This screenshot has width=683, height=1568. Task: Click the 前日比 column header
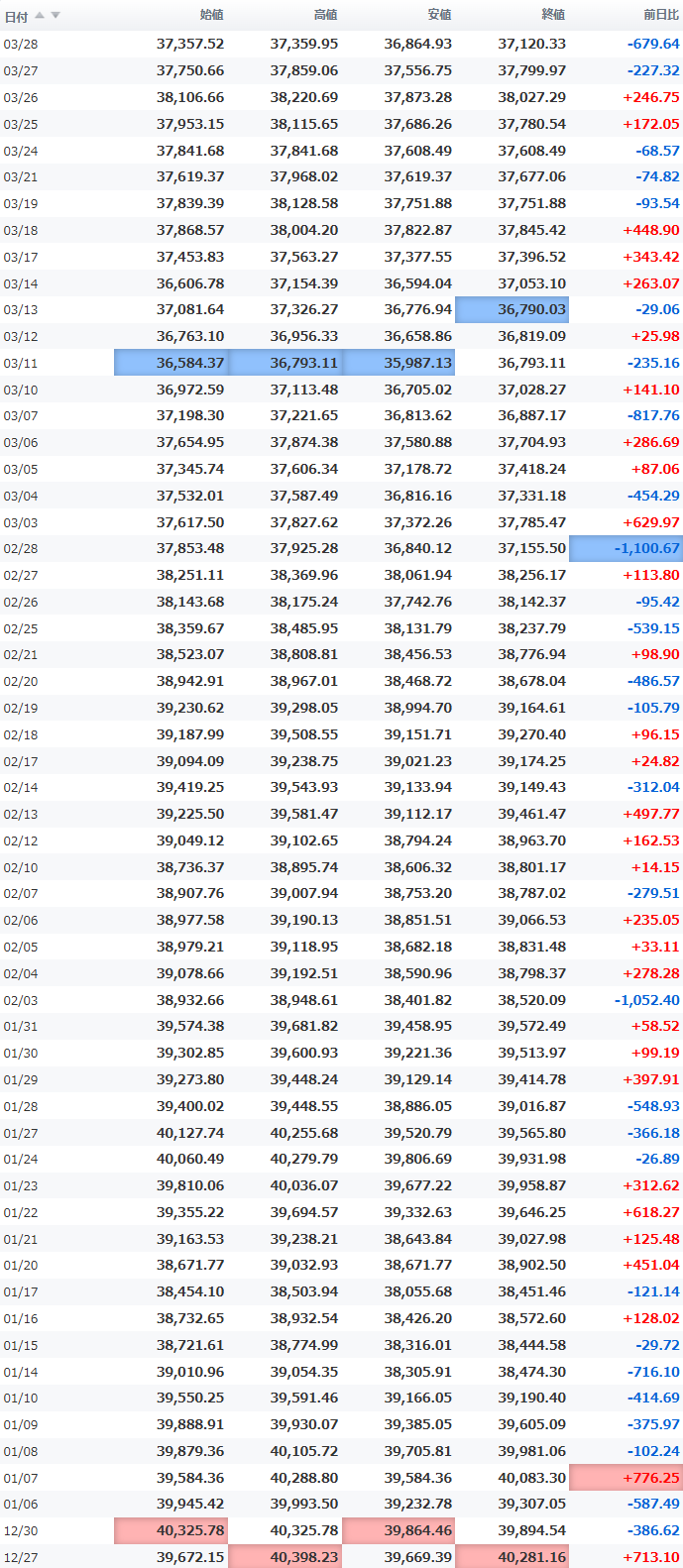[x=661, y=15]
